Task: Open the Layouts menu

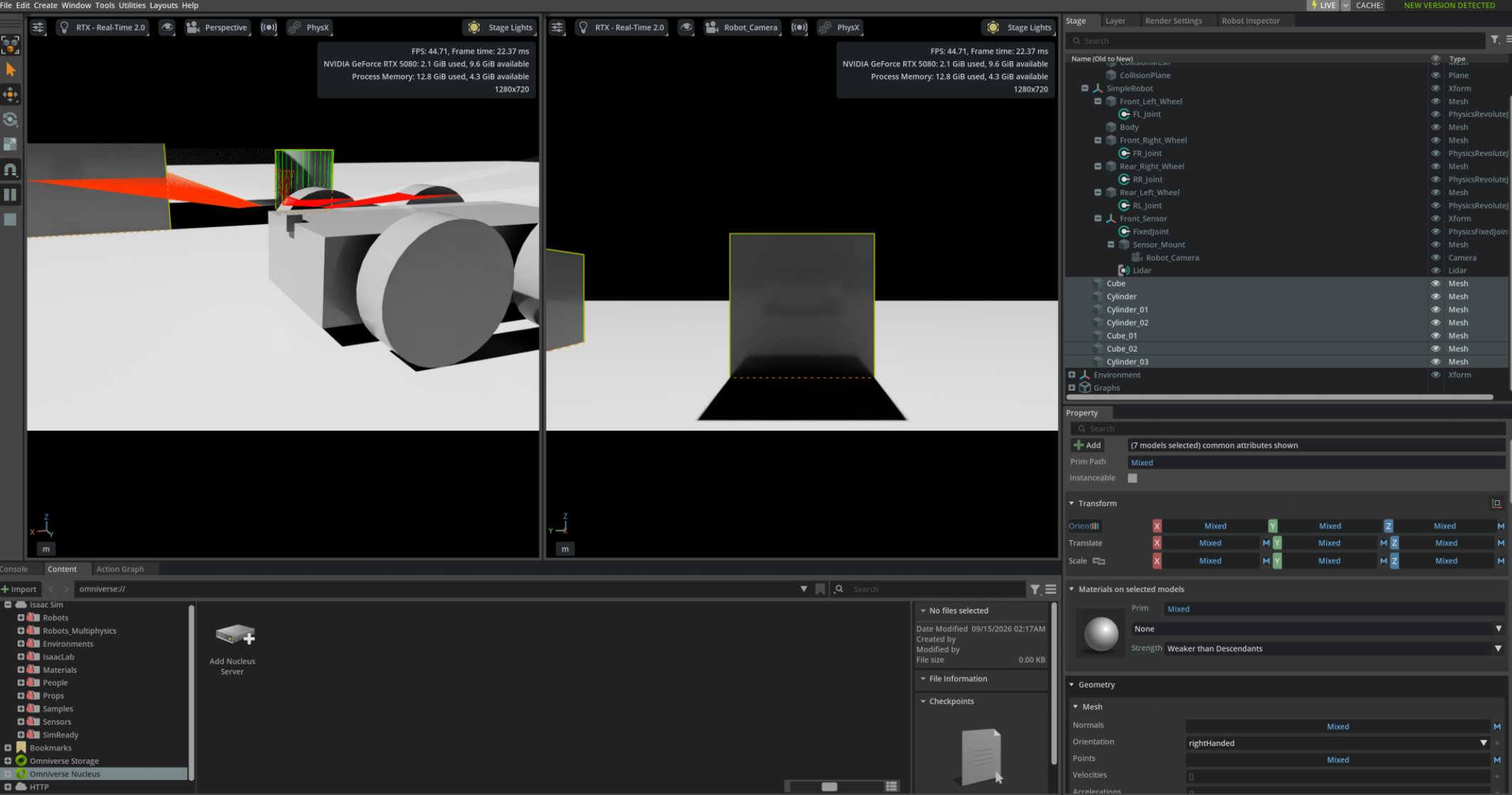Action: tap(163, 5)
